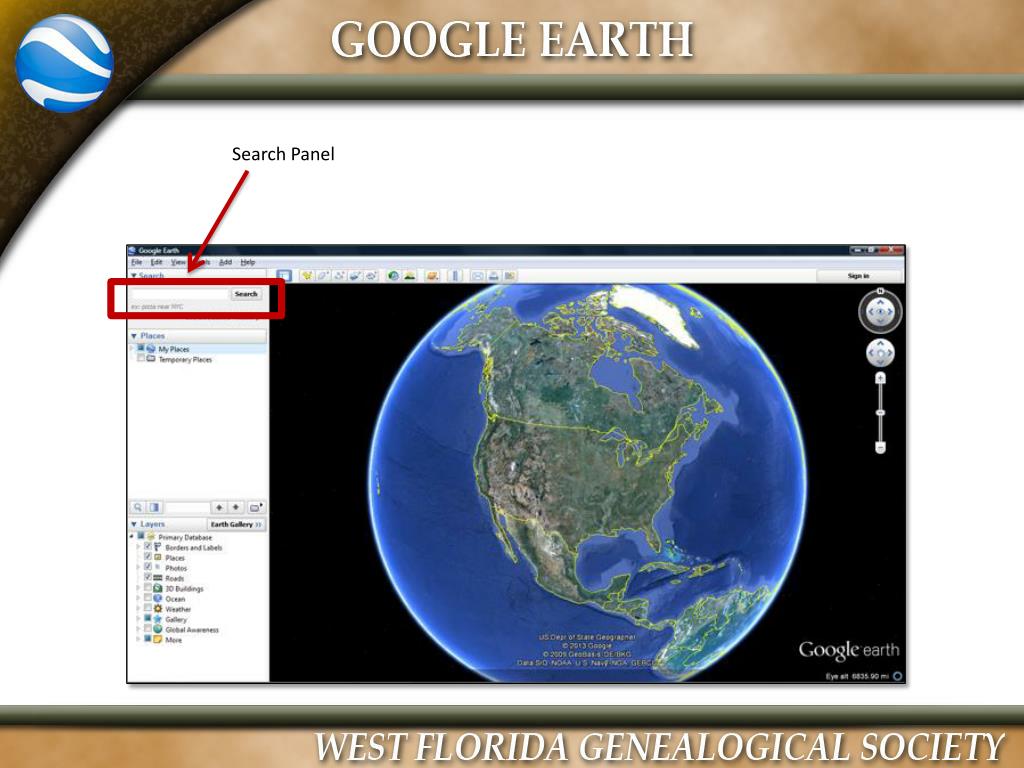1024x768 pixels.
Task: Click in the search input field
Action: click(180, 294)
